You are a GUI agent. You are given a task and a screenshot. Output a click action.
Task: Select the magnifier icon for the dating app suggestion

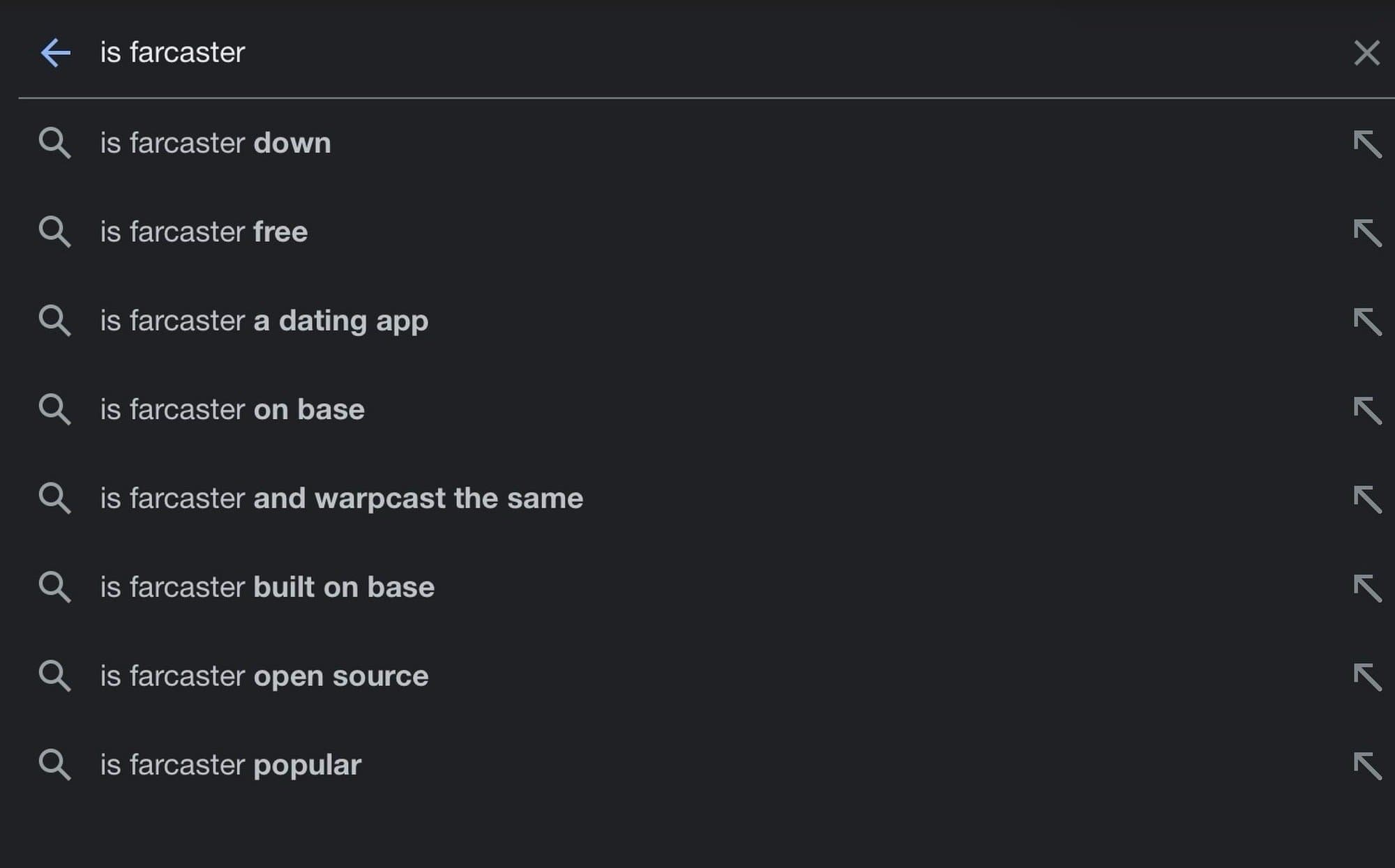coord(56,321)
